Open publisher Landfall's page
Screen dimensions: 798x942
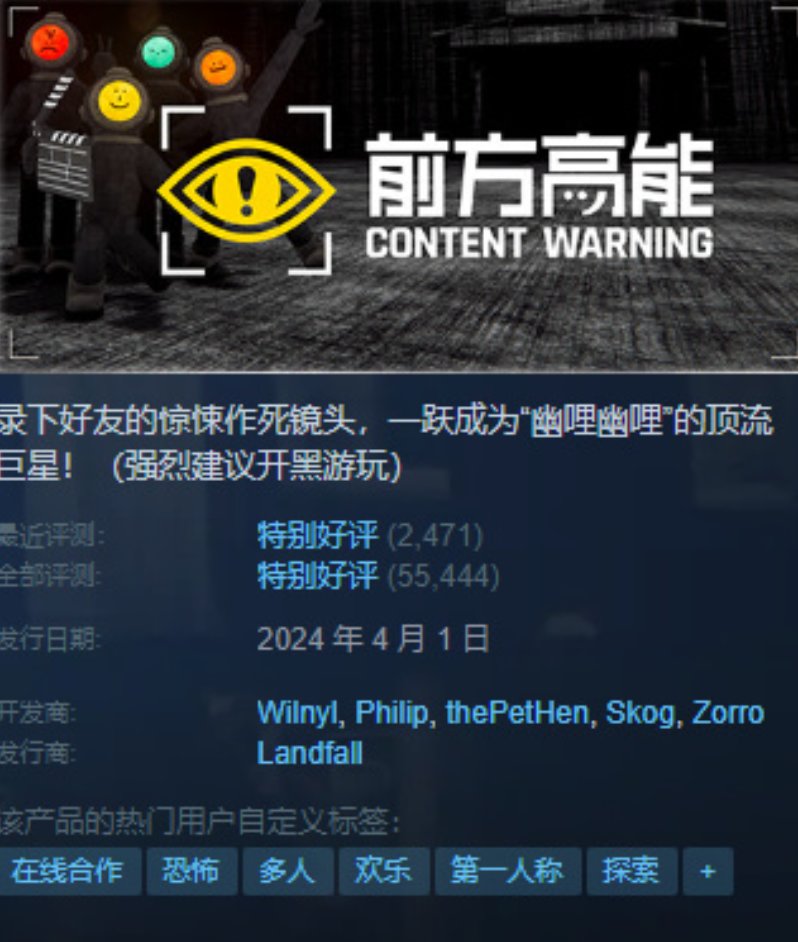pos(309,753)
